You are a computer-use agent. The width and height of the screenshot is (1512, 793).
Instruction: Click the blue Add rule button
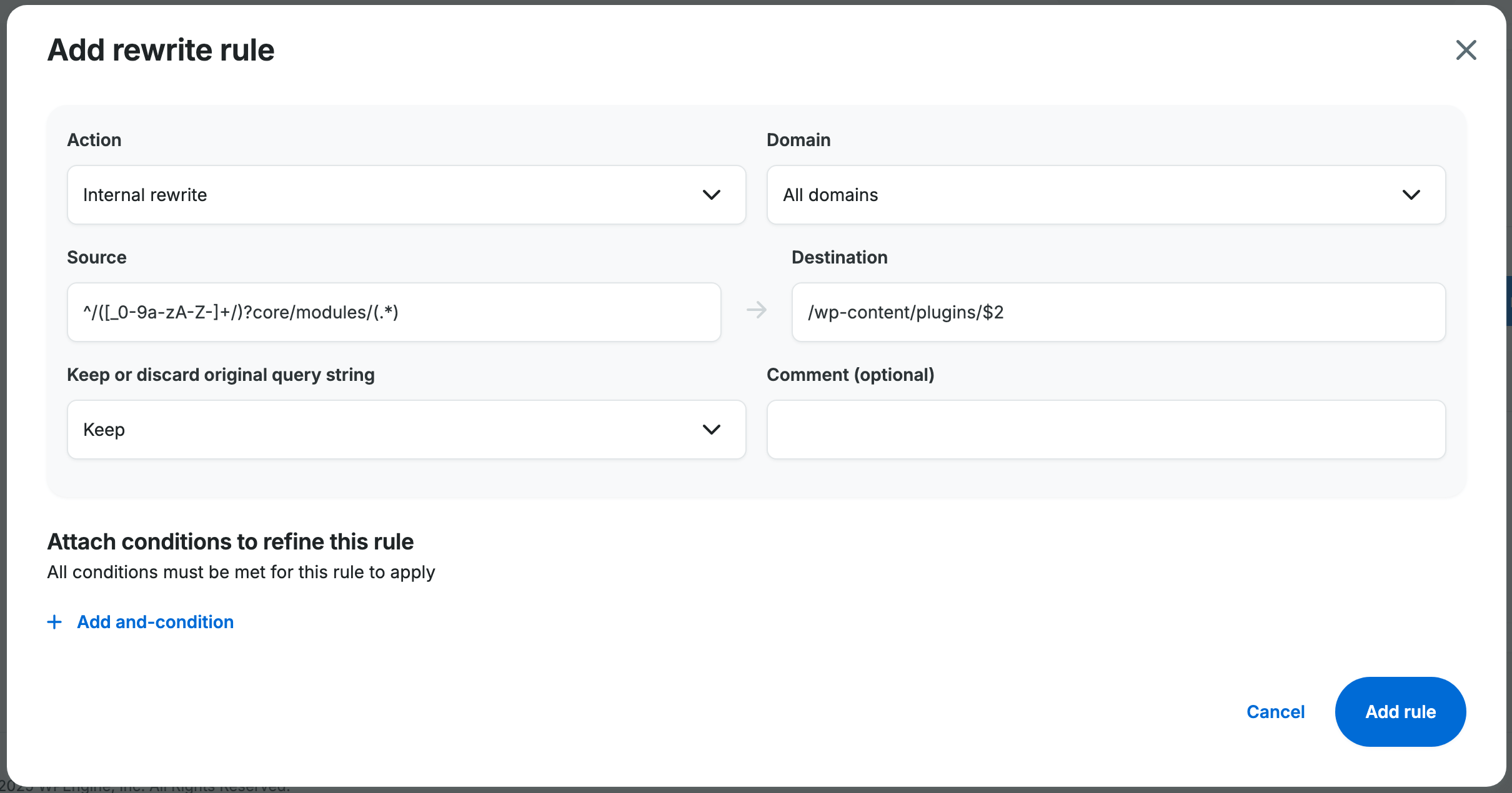click(1400, 712)
